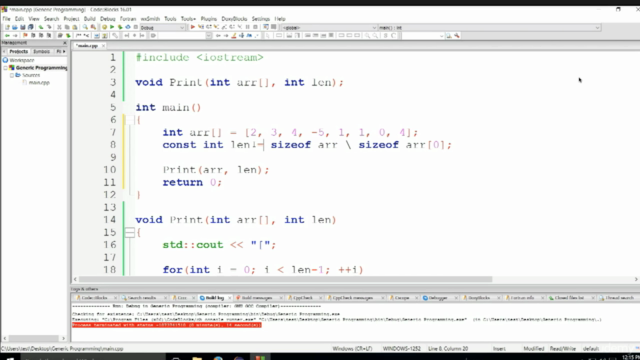The height and width of the screenshot is (360, 640).
Task: Click the green Run icon
Action: point(112,27)
